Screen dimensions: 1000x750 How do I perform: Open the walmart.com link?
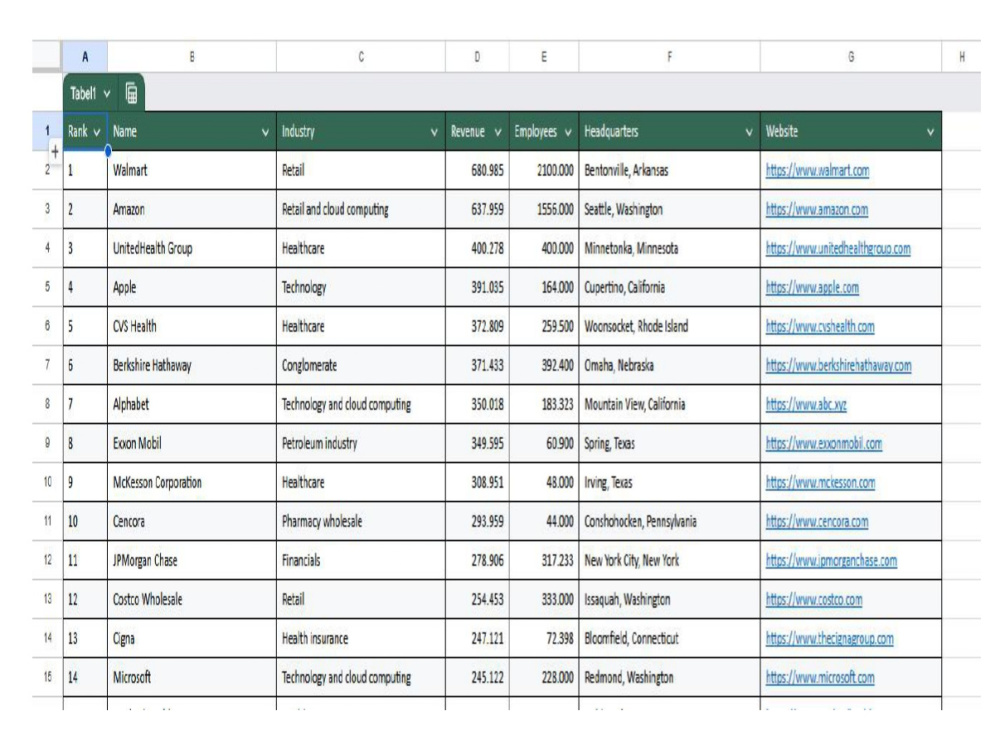817,170
